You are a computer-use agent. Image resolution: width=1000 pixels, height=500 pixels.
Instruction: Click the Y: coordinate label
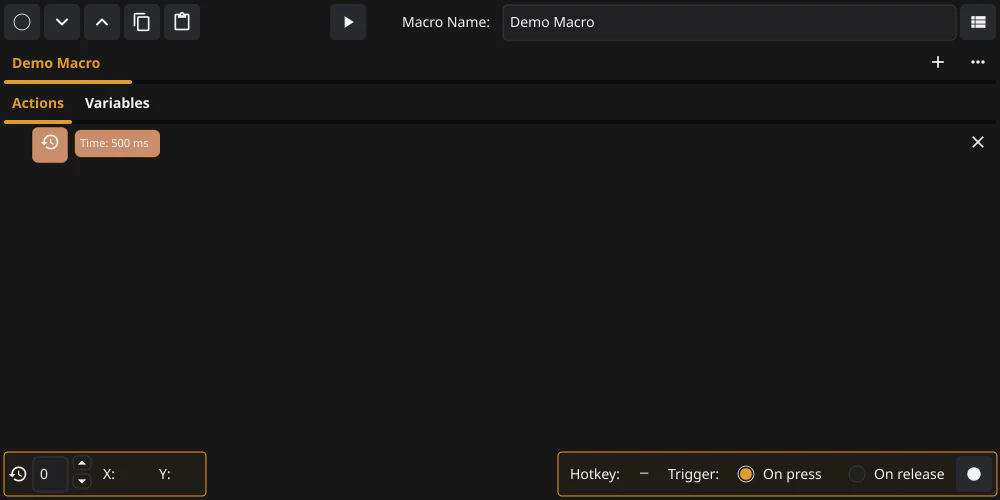click(x=165, y=474)
